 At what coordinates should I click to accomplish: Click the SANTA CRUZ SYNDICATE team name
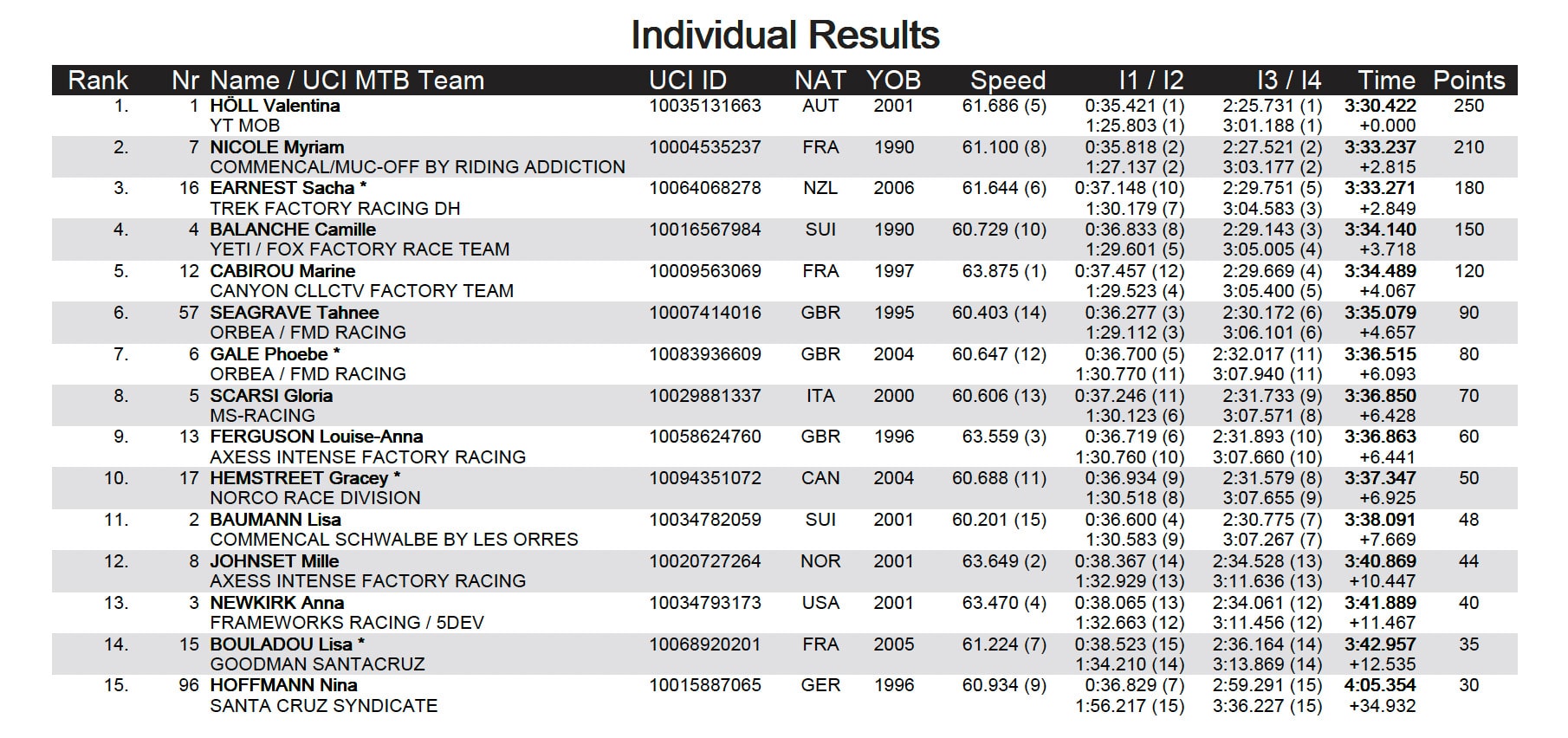click(x=324, y=706)
